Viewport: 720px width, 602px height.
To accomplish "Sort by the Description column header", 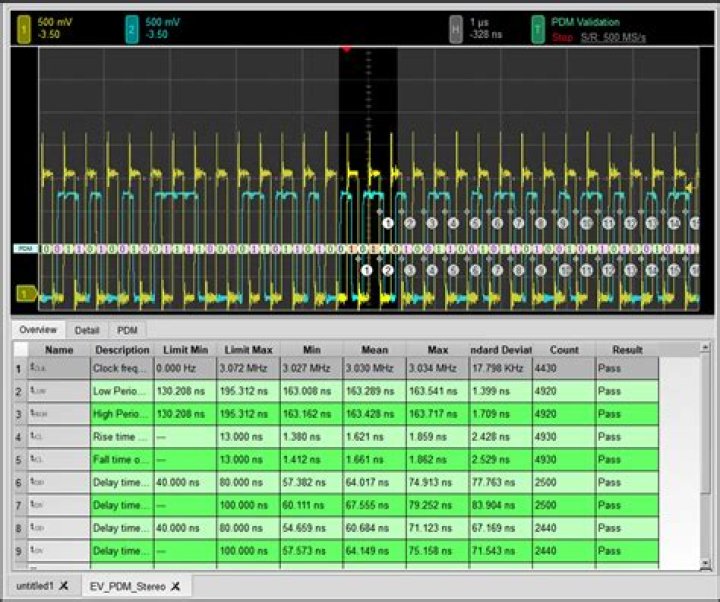I will (122, 350).
